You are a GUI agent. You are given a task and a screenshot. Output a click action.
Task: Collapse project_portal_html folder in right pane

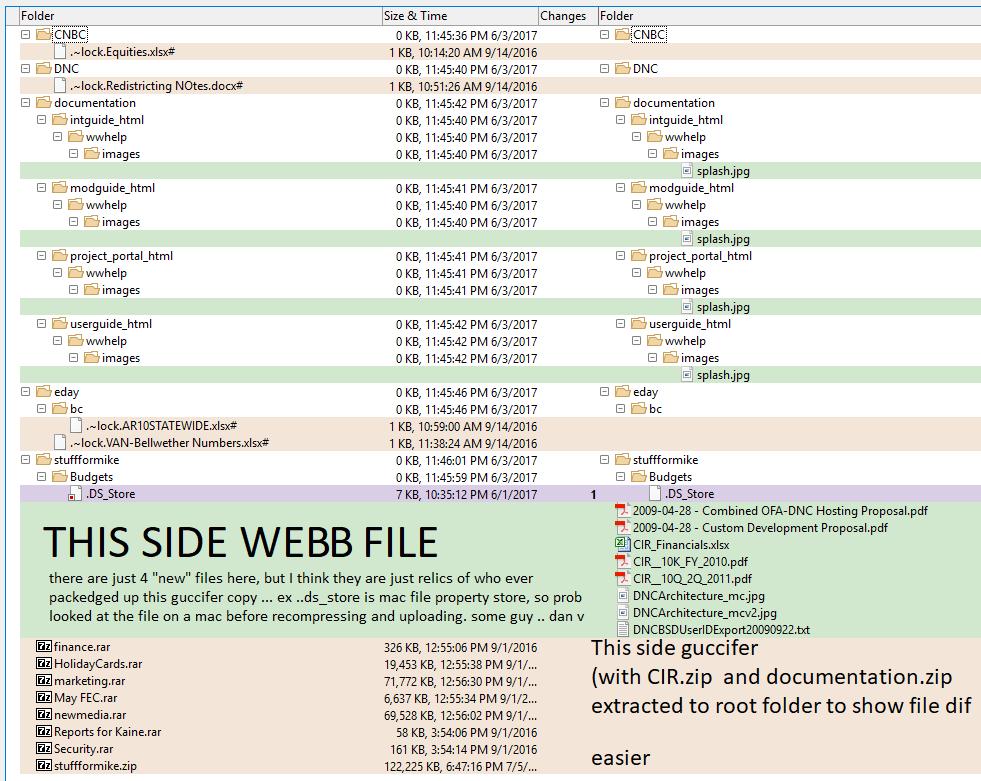(621, 255)
